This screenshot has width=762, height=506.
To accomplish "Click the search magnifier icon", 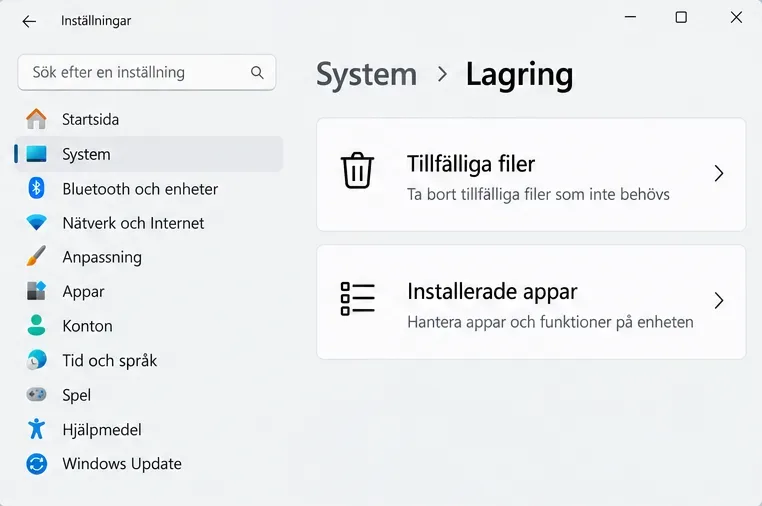I will (257, 73).
